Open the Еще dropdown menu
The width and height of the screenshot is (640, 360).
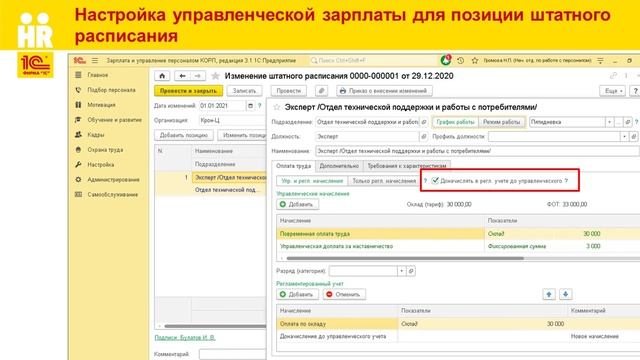point(613,91)
